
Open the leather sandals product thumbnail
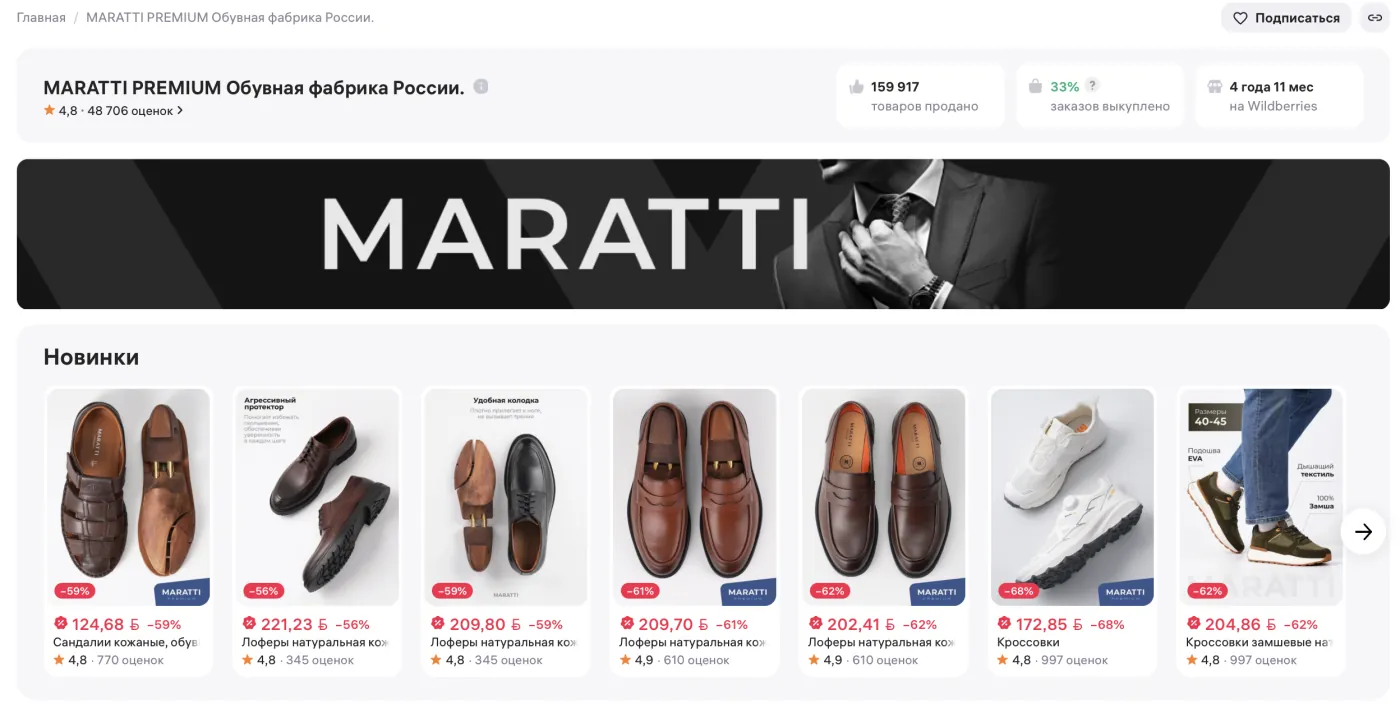tap(128, 497)
